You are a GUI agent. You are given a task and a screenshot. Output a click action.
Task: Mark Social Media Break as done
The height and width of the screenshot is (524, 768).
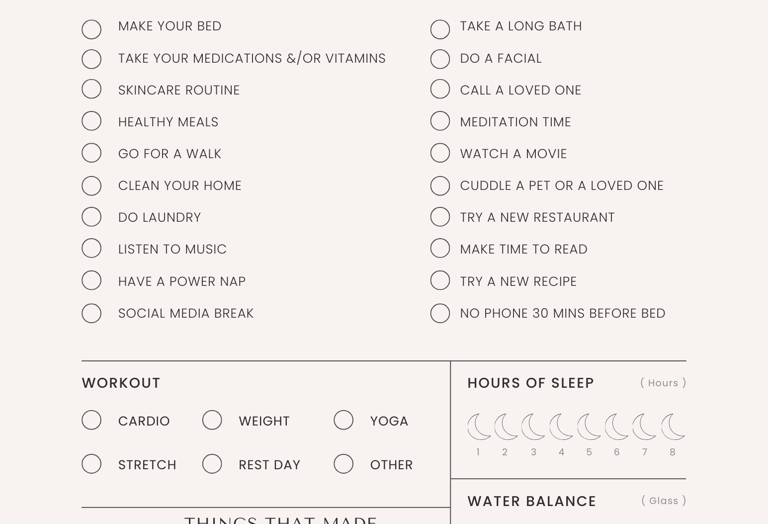(92, 313)
